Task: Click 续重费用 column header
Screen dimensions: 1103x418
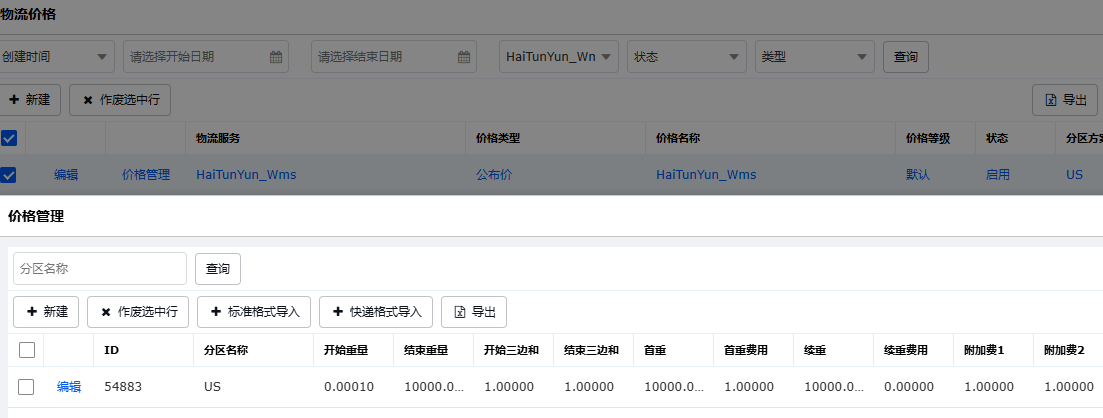Action: coord(906,350)
